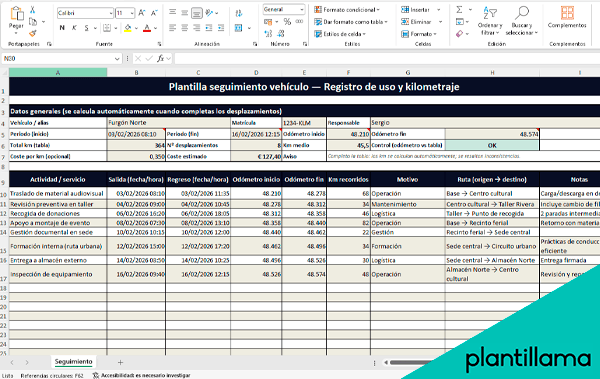Open the Portapapeles dialog launcher

[49, 44]
